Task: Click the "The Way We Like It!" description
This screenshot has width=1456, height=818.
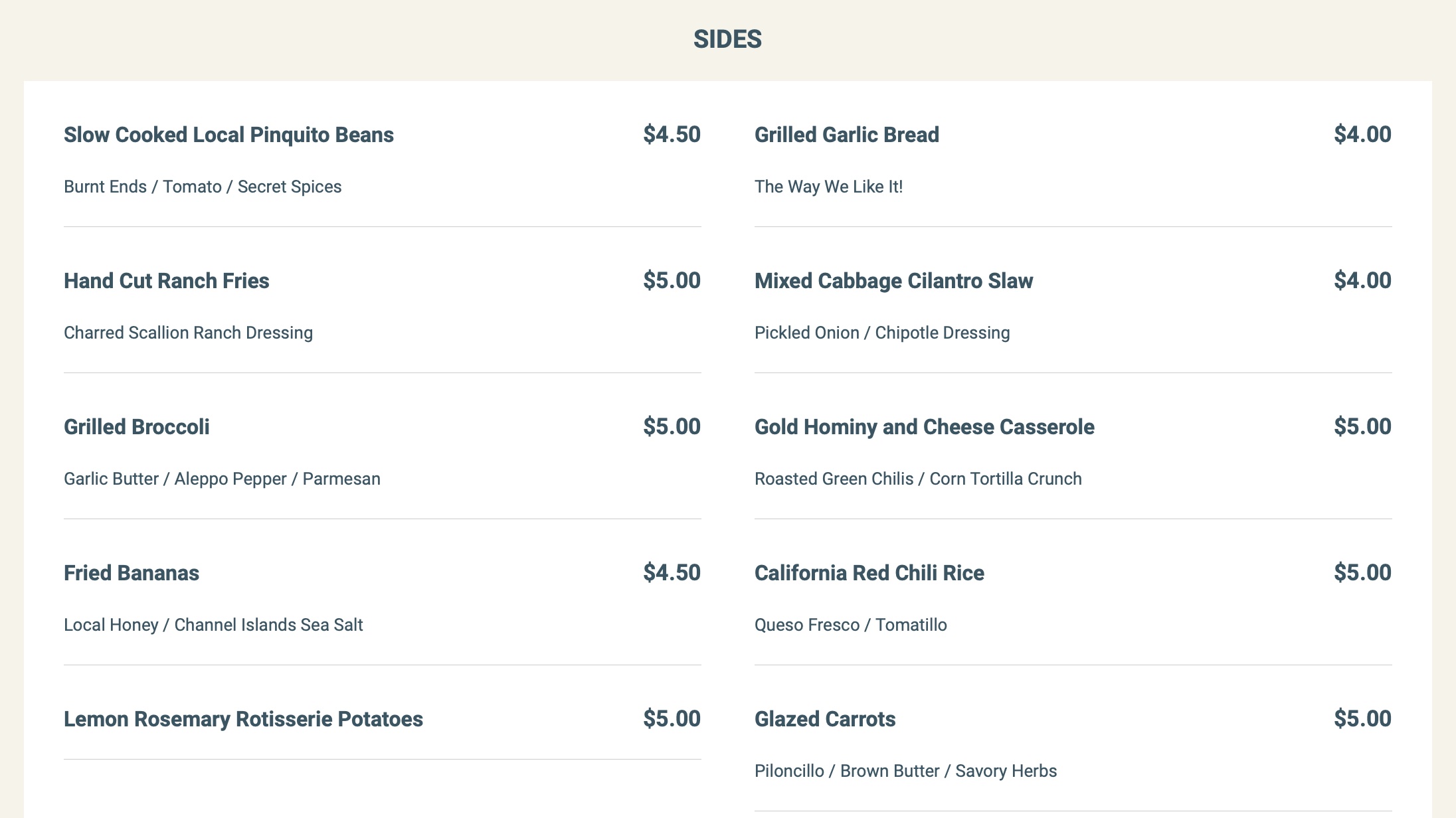Action: coord(828,187)
